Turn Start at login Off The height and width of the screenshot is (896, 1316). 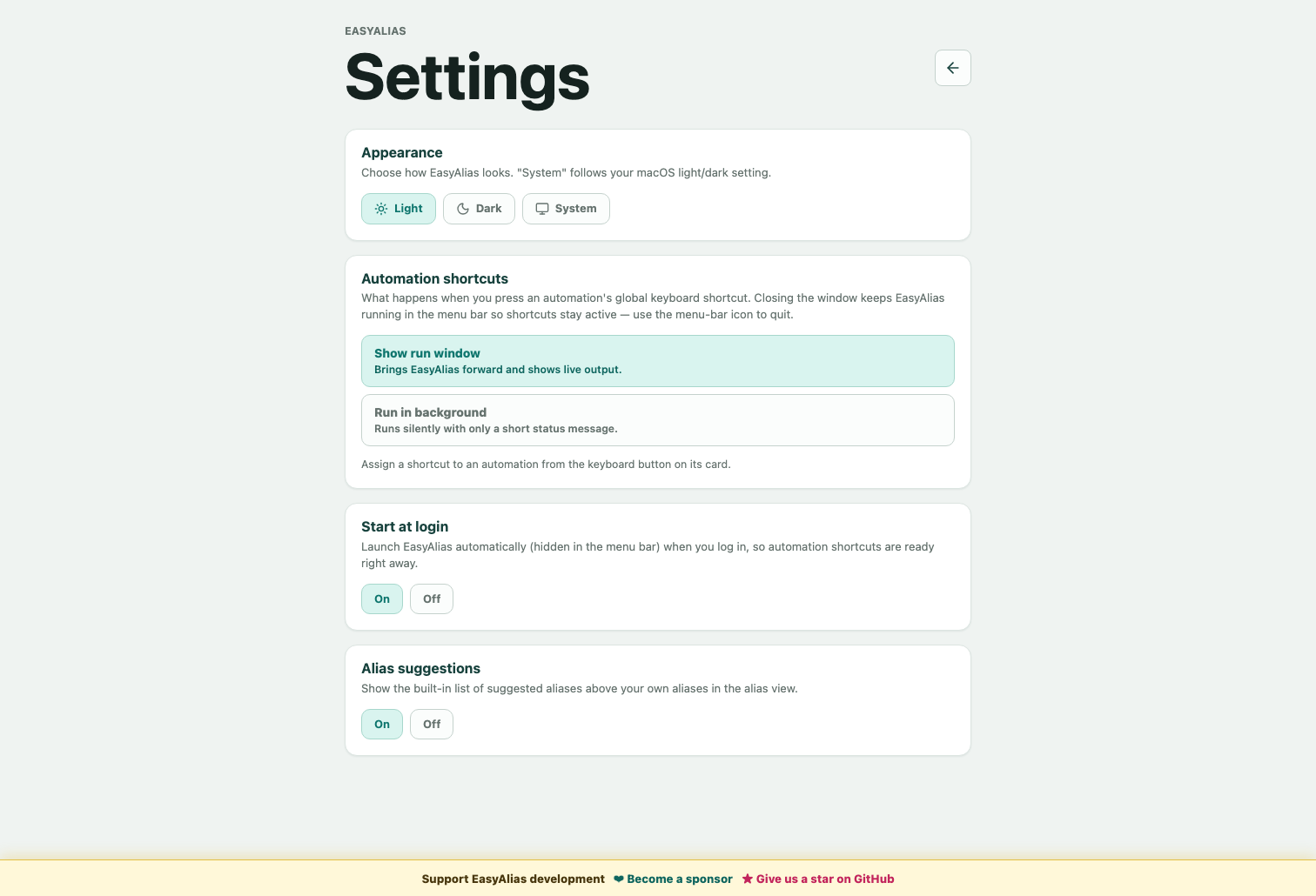pos(432,598)
